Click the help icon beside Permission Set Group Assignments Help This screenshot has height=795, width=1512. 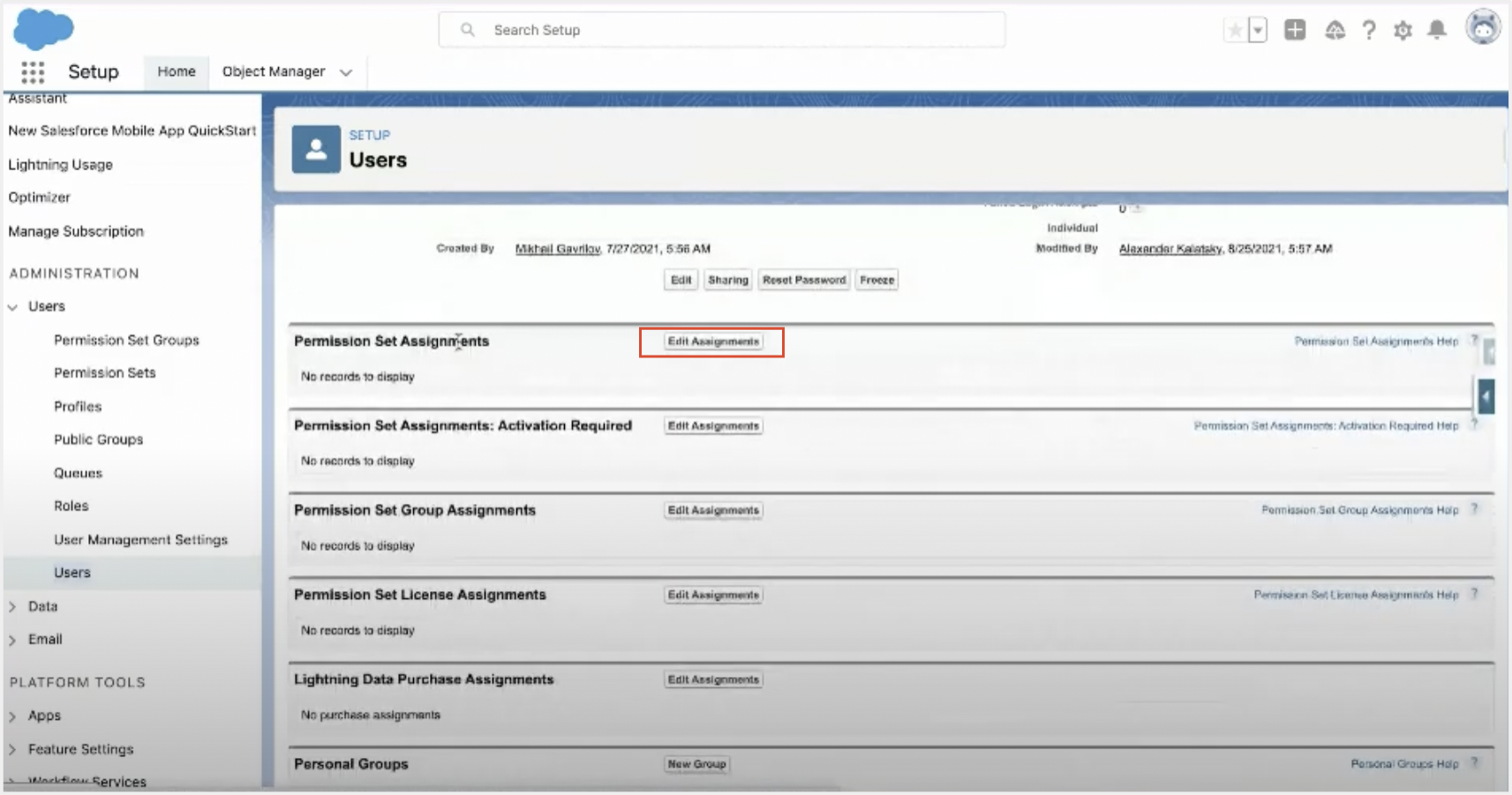pos(1474,510)
